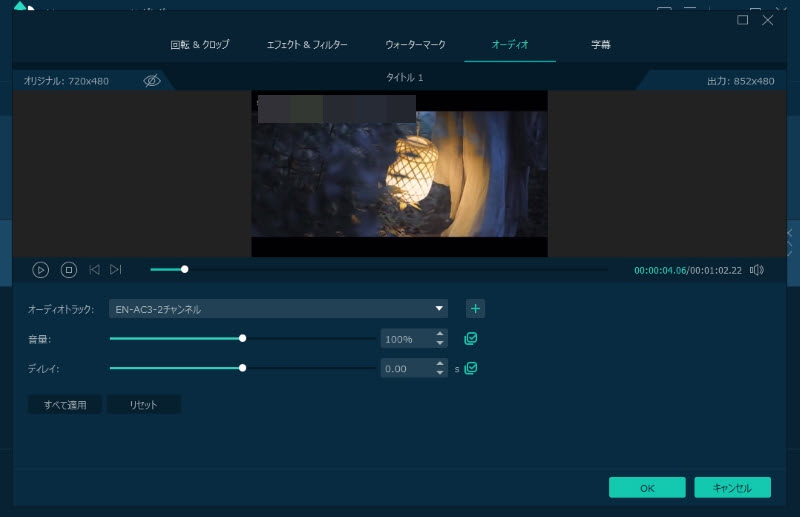This screenshot has height=517, width=800.
Task: Open the 字幕 subtitle tab
Action: pyautogui.click(x=601, y=45)
